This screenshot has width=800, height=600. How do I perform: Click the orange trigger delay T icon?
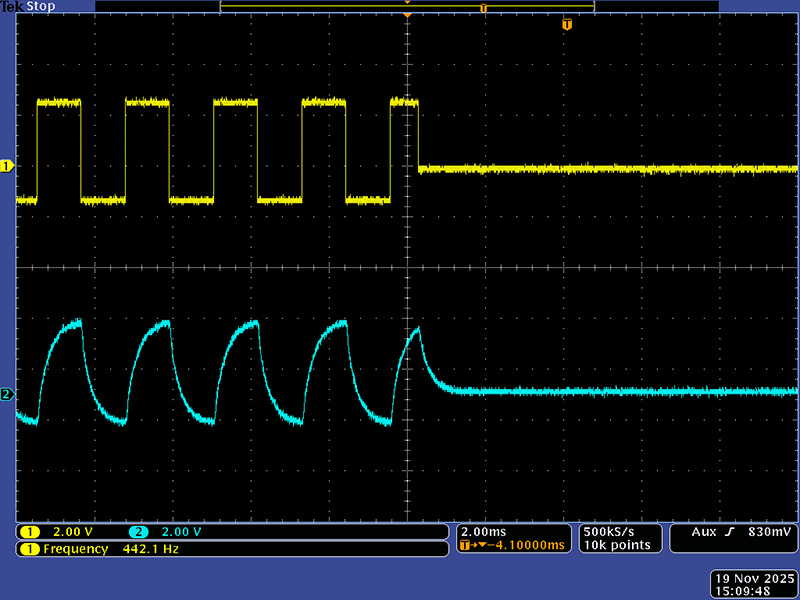click(x=467, y=546)
